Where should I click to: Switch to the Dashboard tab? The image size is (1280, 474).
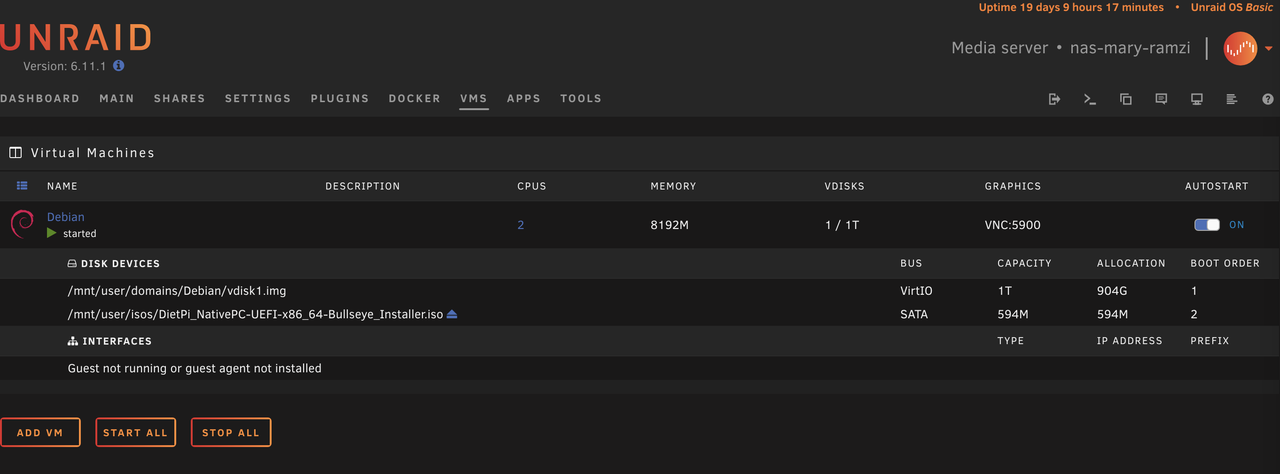pos(40,99)
